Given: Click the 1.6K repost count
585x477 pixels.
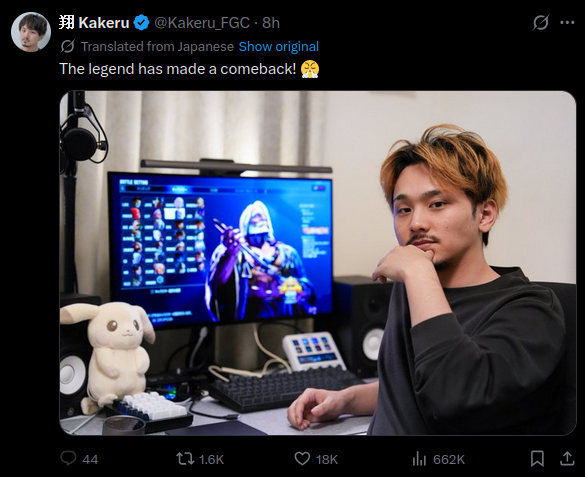Looking at the screenshot, I should [212, 459].
